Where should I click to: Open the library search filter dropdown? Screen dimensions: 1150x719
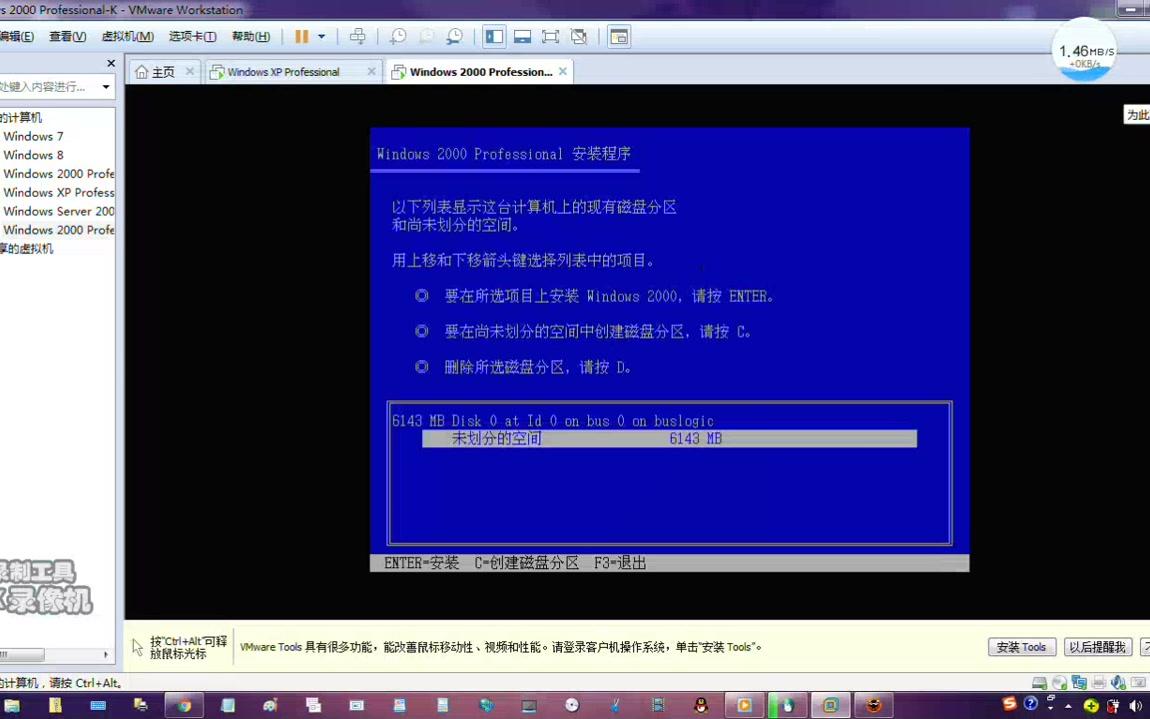click(104, 86)
